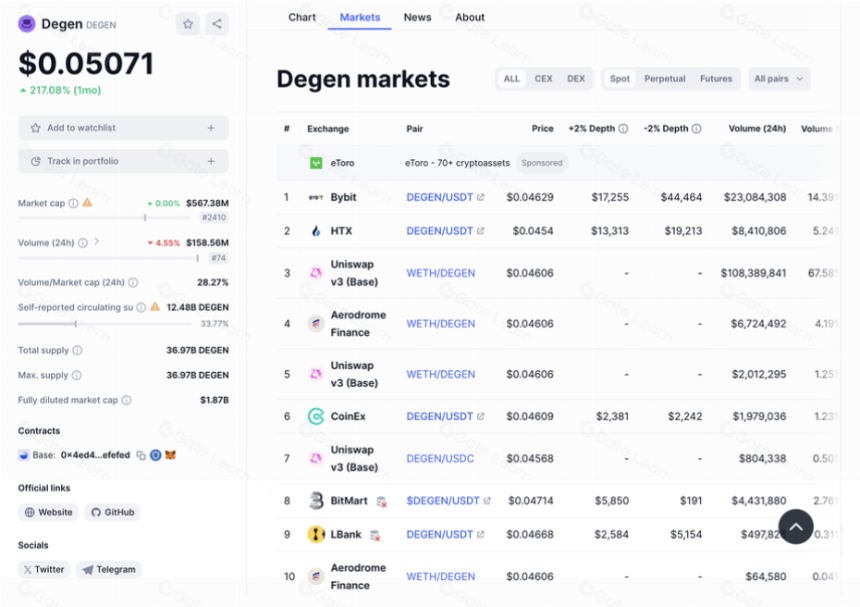
Task: Open the Website official link
Action: (x=48, y=513)
